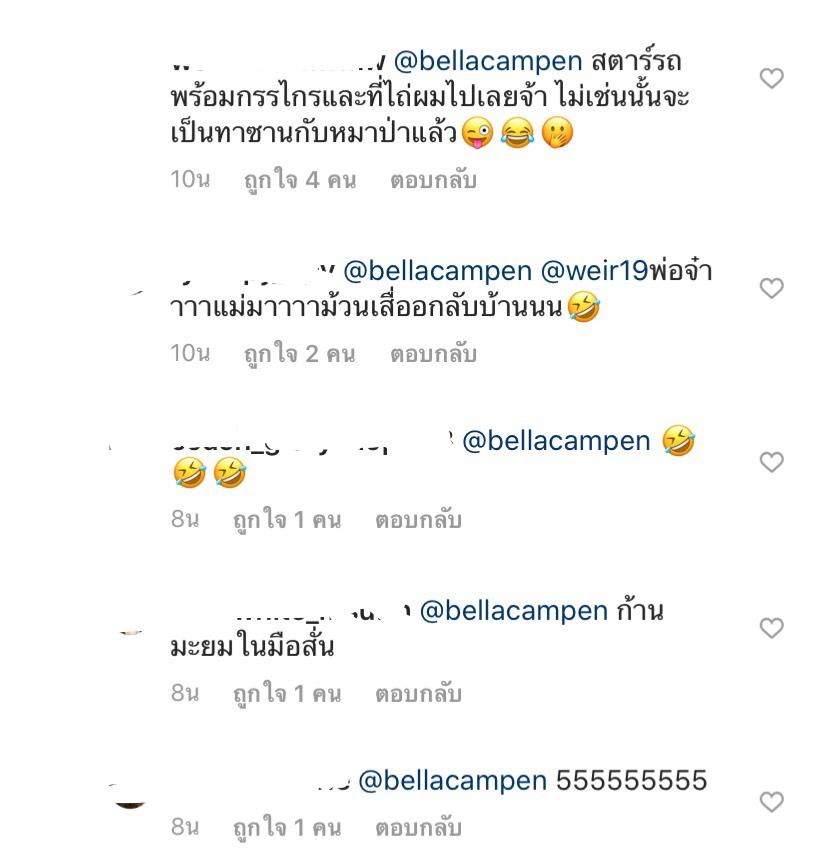The height and width of the screenshot is (864, 828).
Task: Like the comment about สตาร์รถ with heart icon
Action: 771,78
